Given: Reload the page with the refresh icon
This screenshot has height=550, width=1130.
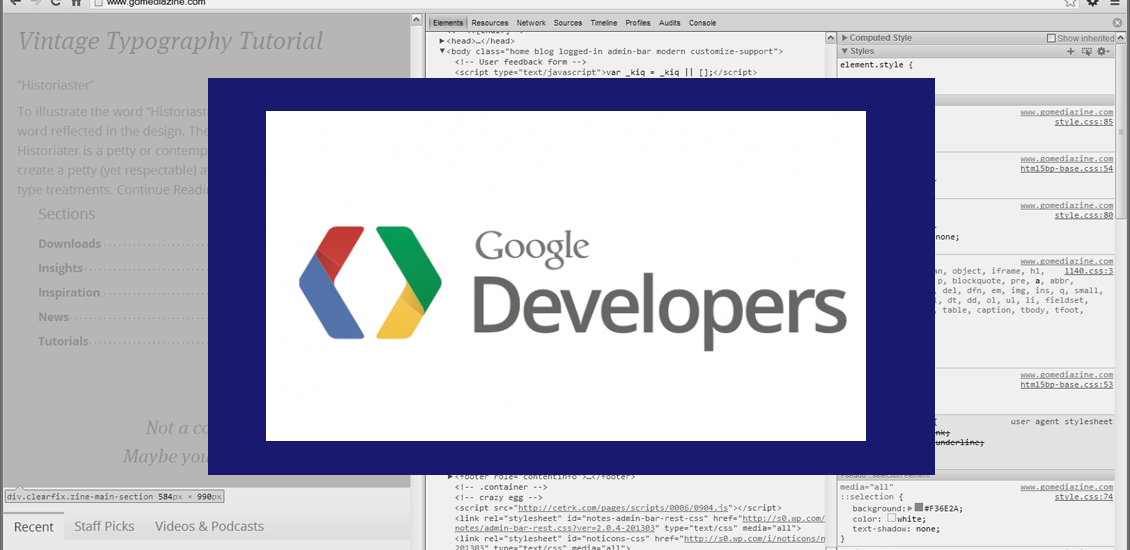Looking at the screenshot, I should (x=55, y=3).
